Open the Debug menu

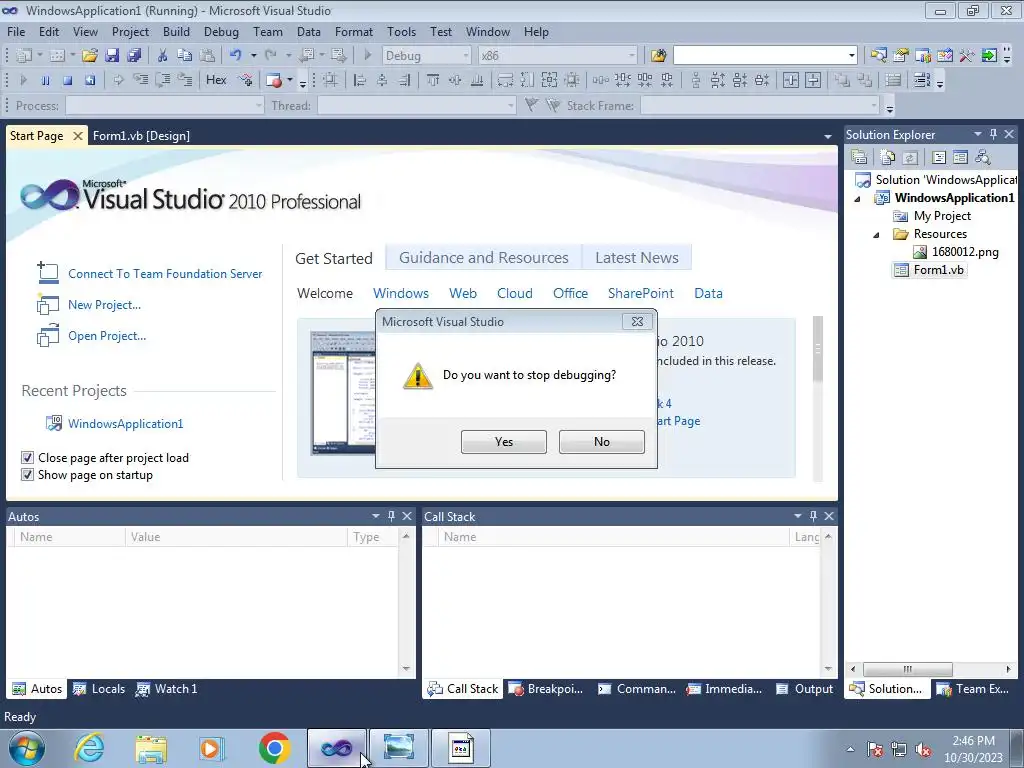(221, 32)
